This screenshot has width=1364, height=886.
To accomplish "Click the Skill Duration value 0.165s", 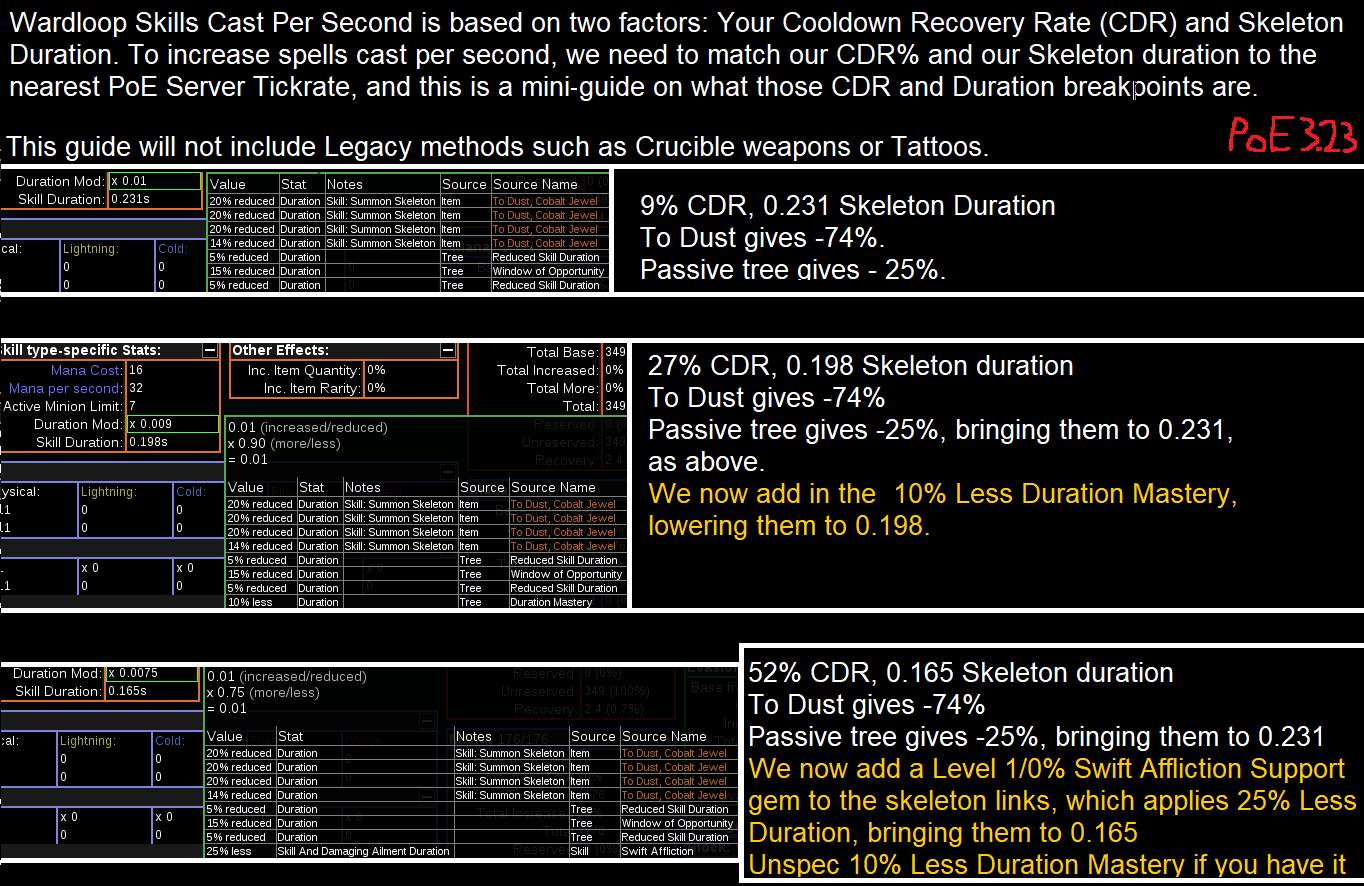I will point(152,691).
